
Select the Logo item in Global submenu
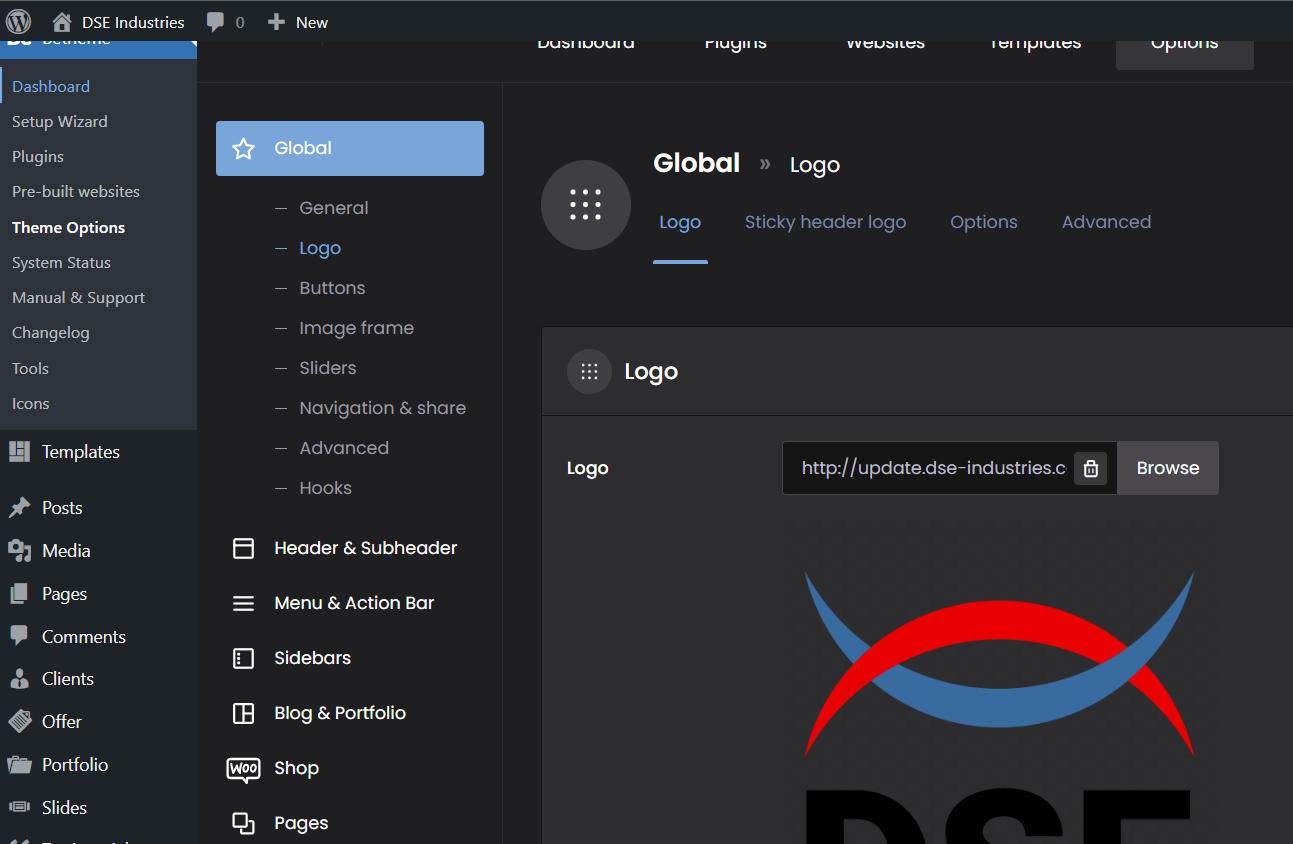point(320,248)
